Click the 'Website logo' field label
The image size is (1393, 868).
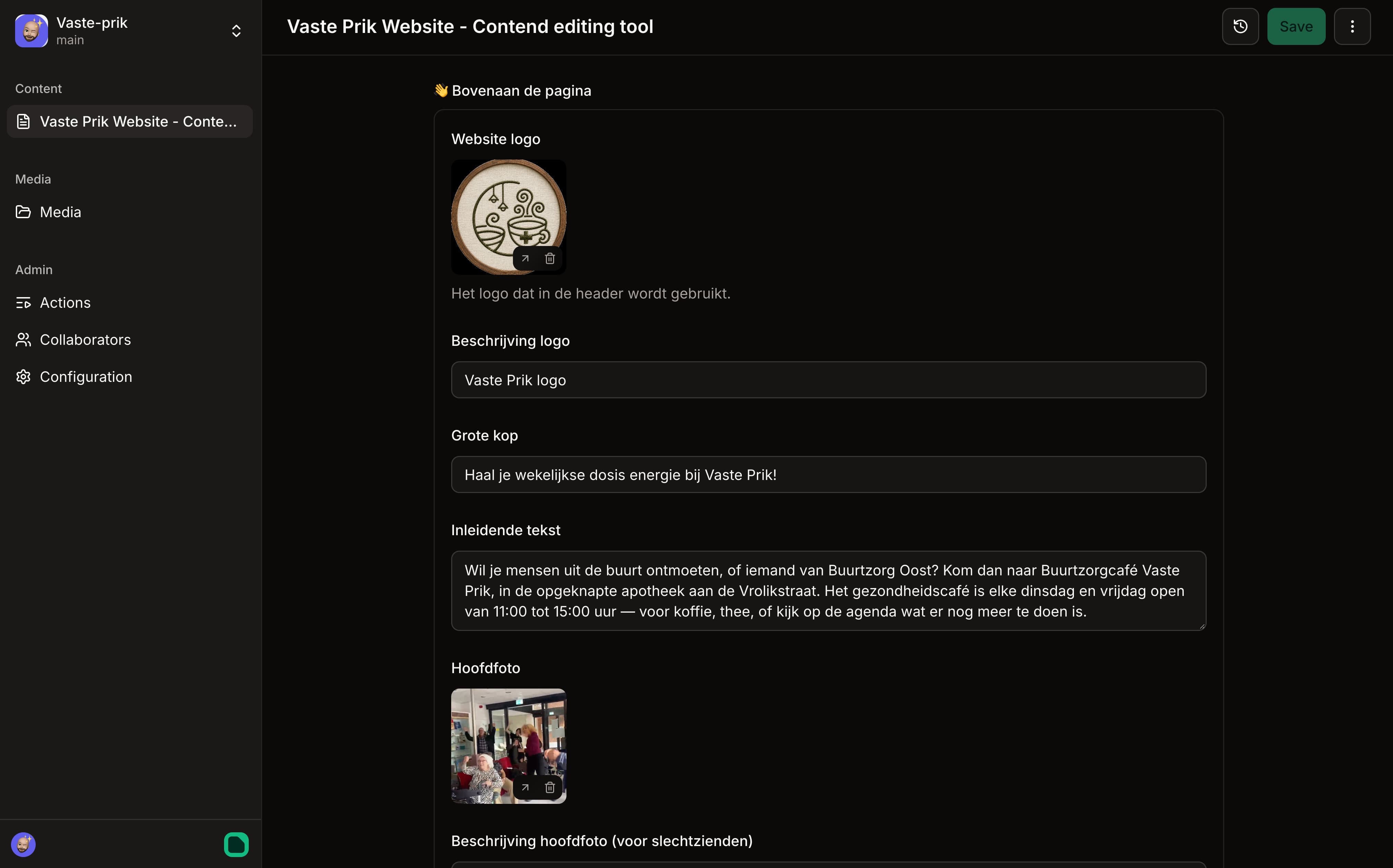496,139
